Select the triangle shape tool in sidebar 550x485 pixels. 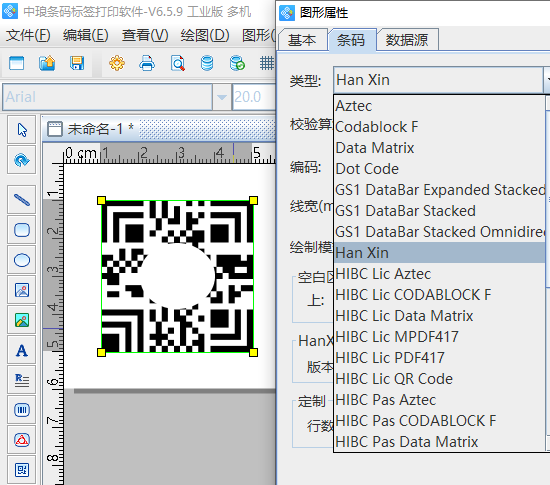click(22, 440)
